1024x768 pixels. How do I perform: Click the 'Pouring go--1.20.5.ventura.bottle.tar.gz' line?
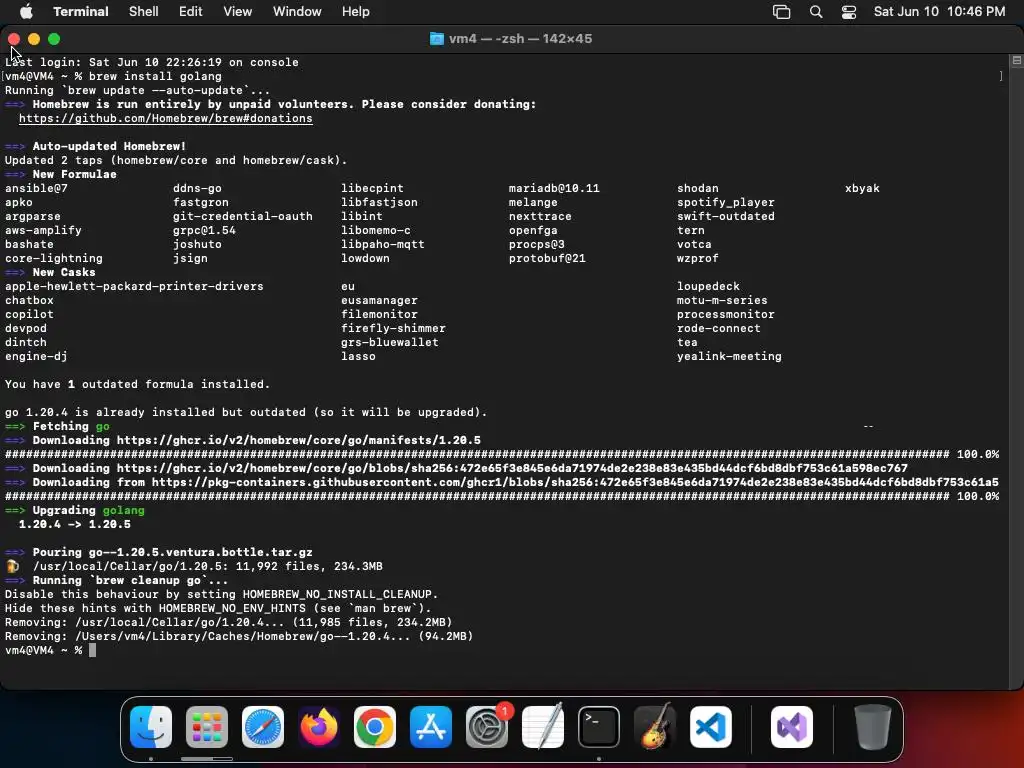click(x=159, y=552)
